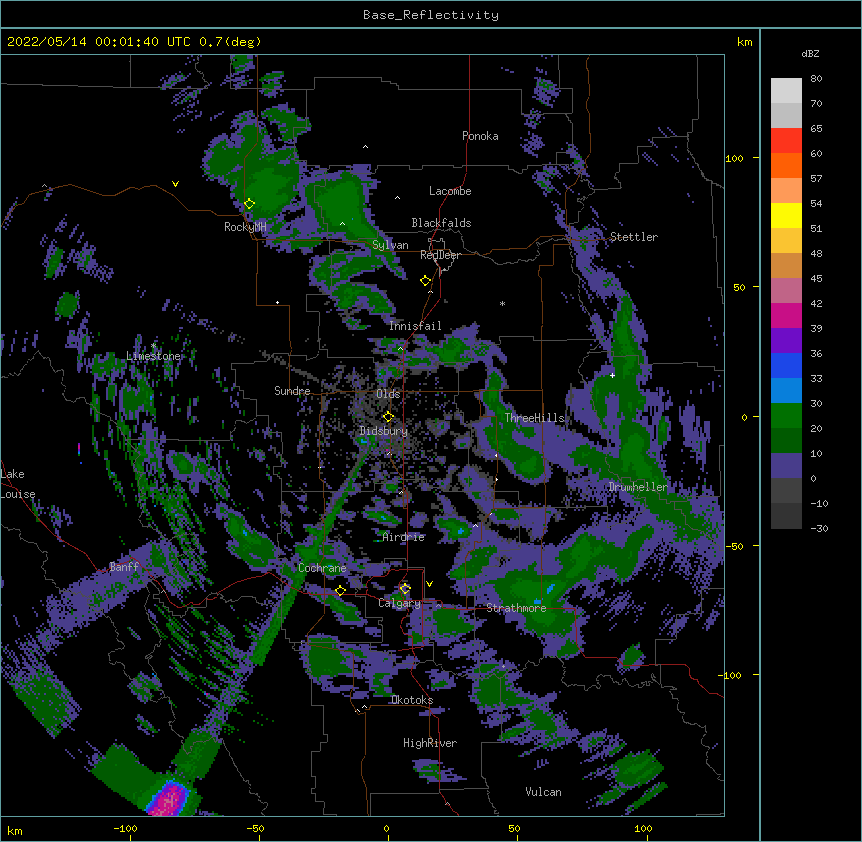
Task: Select the pink 42-45 dBZ legend swatch
Action: [786, 291]
